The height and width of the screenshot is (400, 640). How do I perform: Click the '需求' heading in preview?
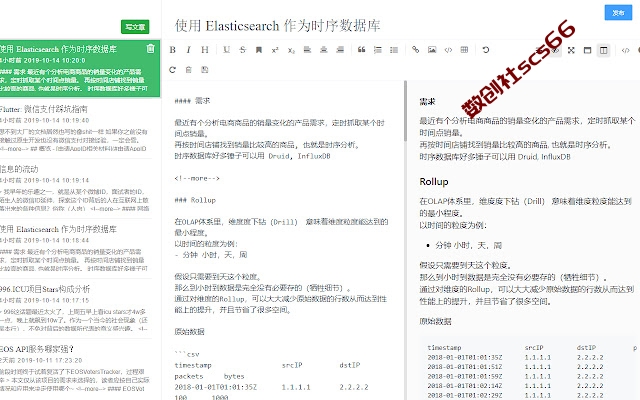[x=427, y=102]
